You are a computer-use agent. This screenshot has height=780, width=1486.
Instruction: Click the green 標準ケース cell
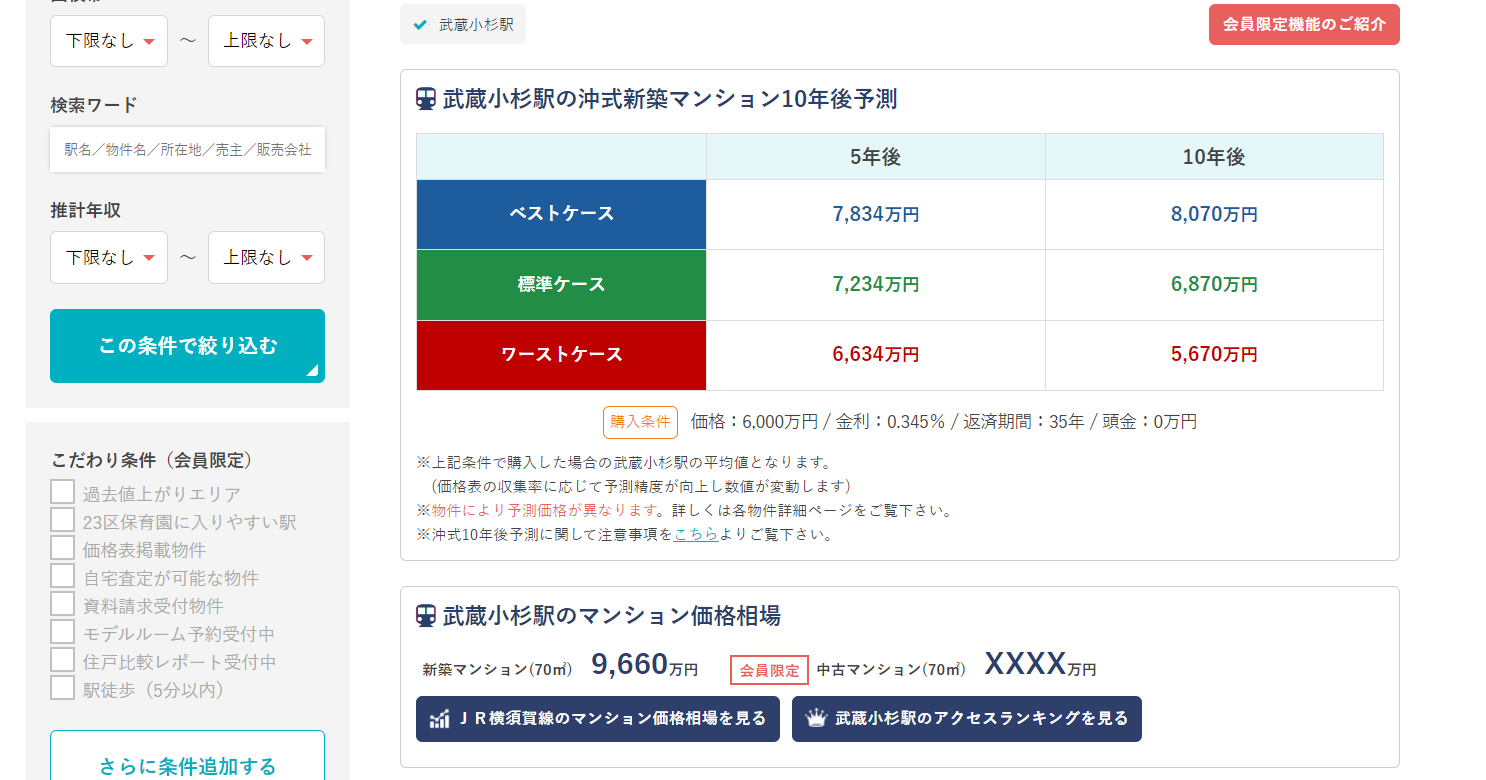click(x=562, y=284)
